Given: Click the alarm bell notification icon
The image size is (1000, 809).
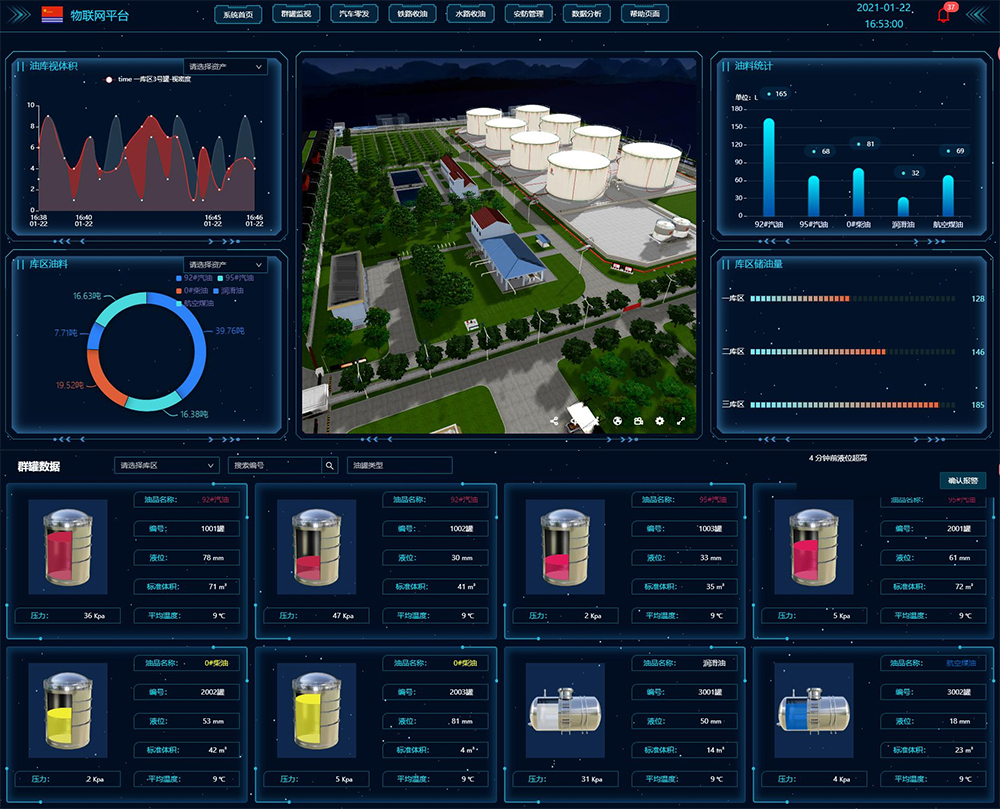Looking at the screenshot, I should [x=943, y=15].
